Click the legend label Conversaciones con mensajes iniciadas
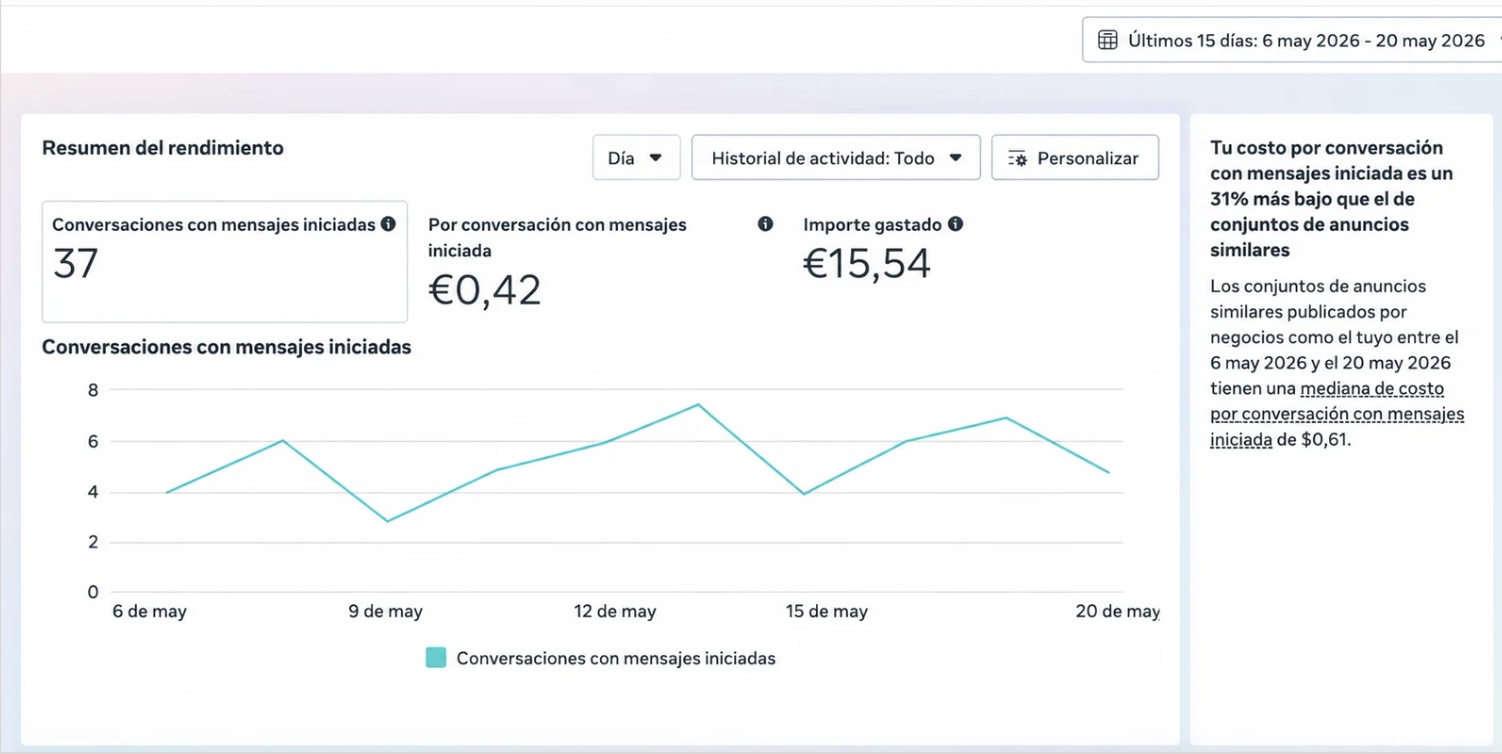Screen dimensions: 1502x754 pos(616,658)
